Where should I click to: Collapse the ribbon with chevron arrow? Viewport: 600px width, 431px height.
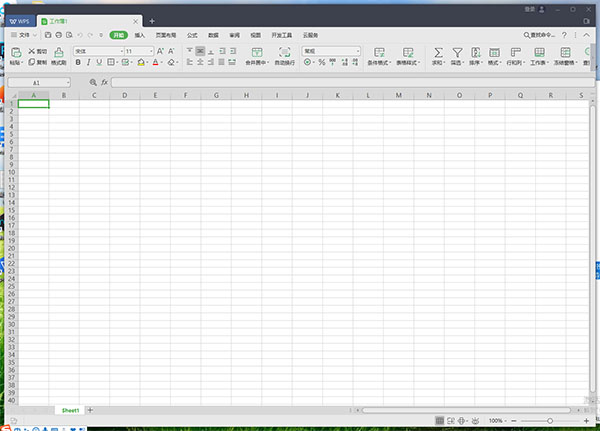coord(586,35)
